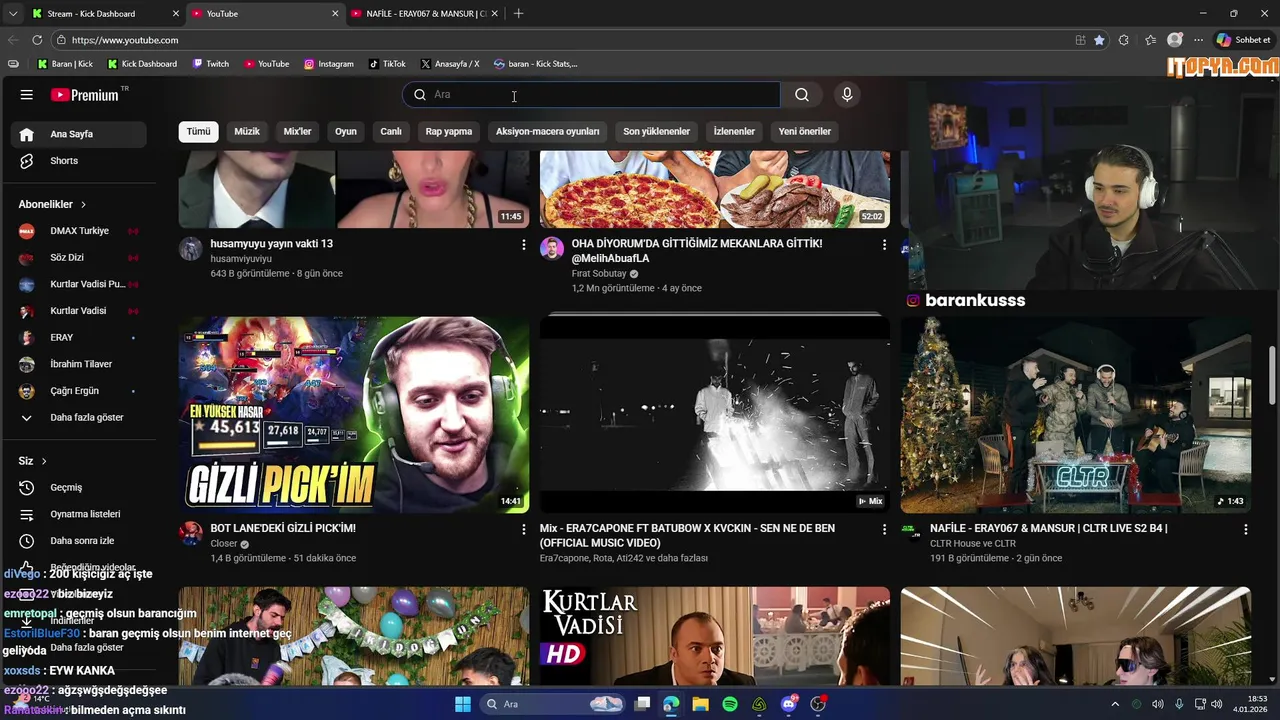
Task: Show hidden icons in the system tray
Action: click(1115, 704)
